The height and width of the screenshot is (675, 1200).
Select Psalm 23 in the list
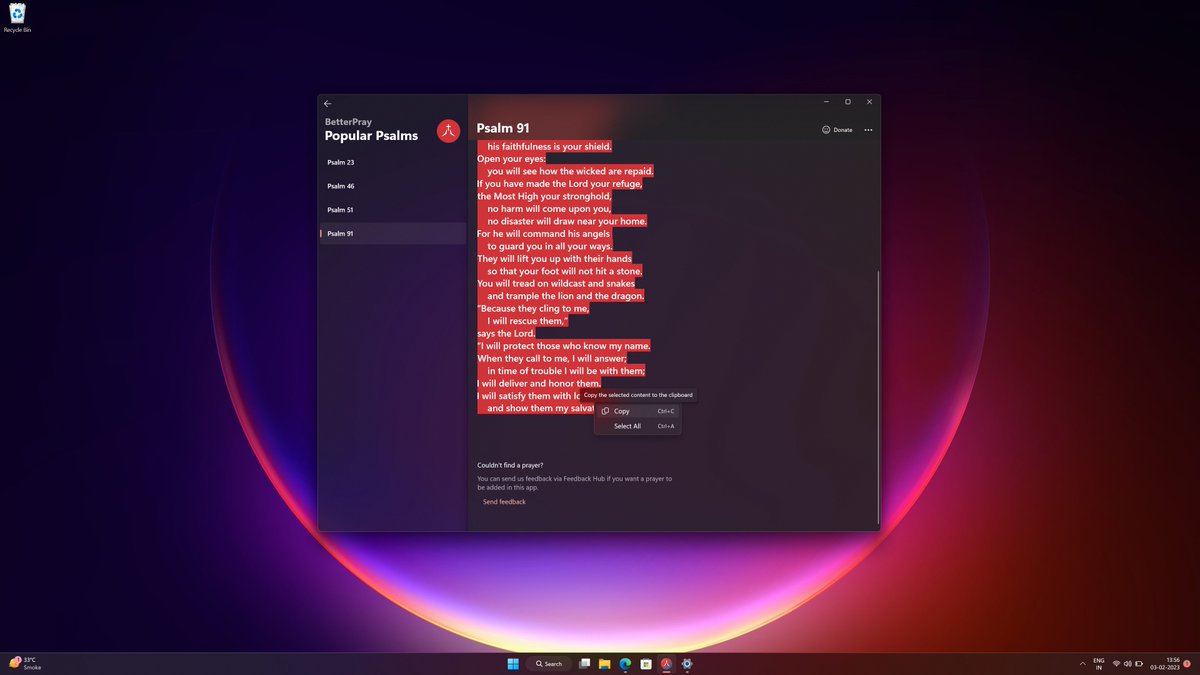click(392, 162)
